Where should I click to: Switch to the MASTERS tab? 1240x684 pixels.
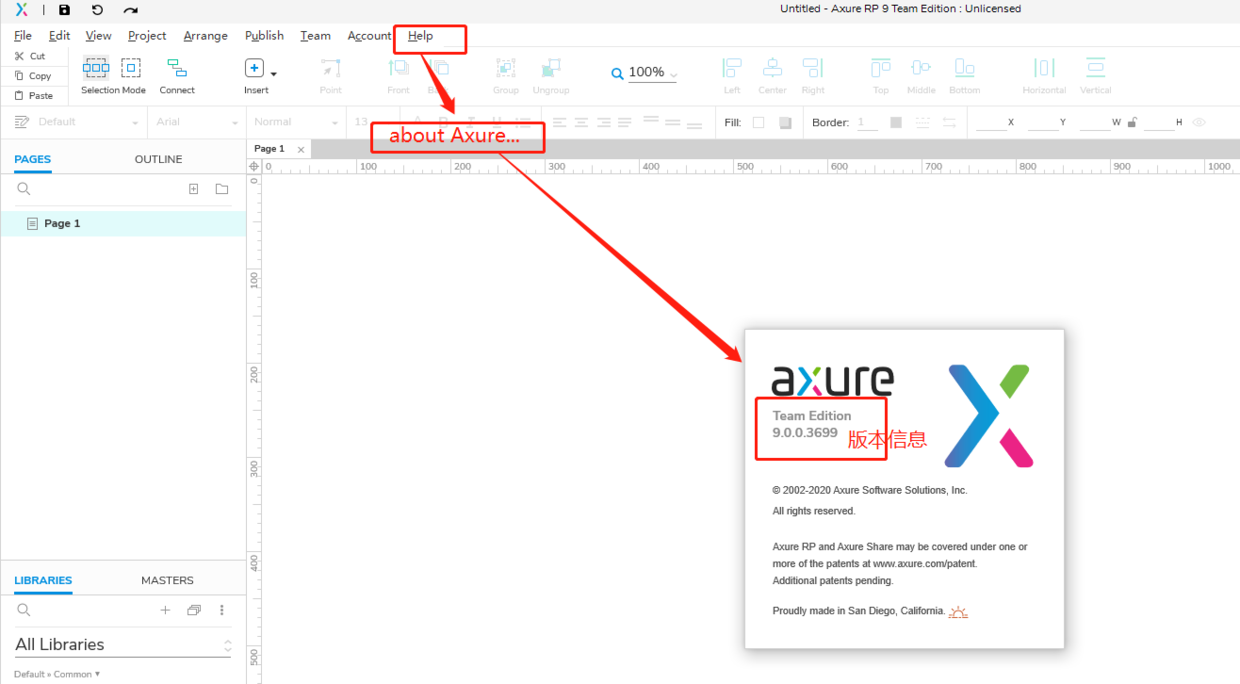coord(167,580)
